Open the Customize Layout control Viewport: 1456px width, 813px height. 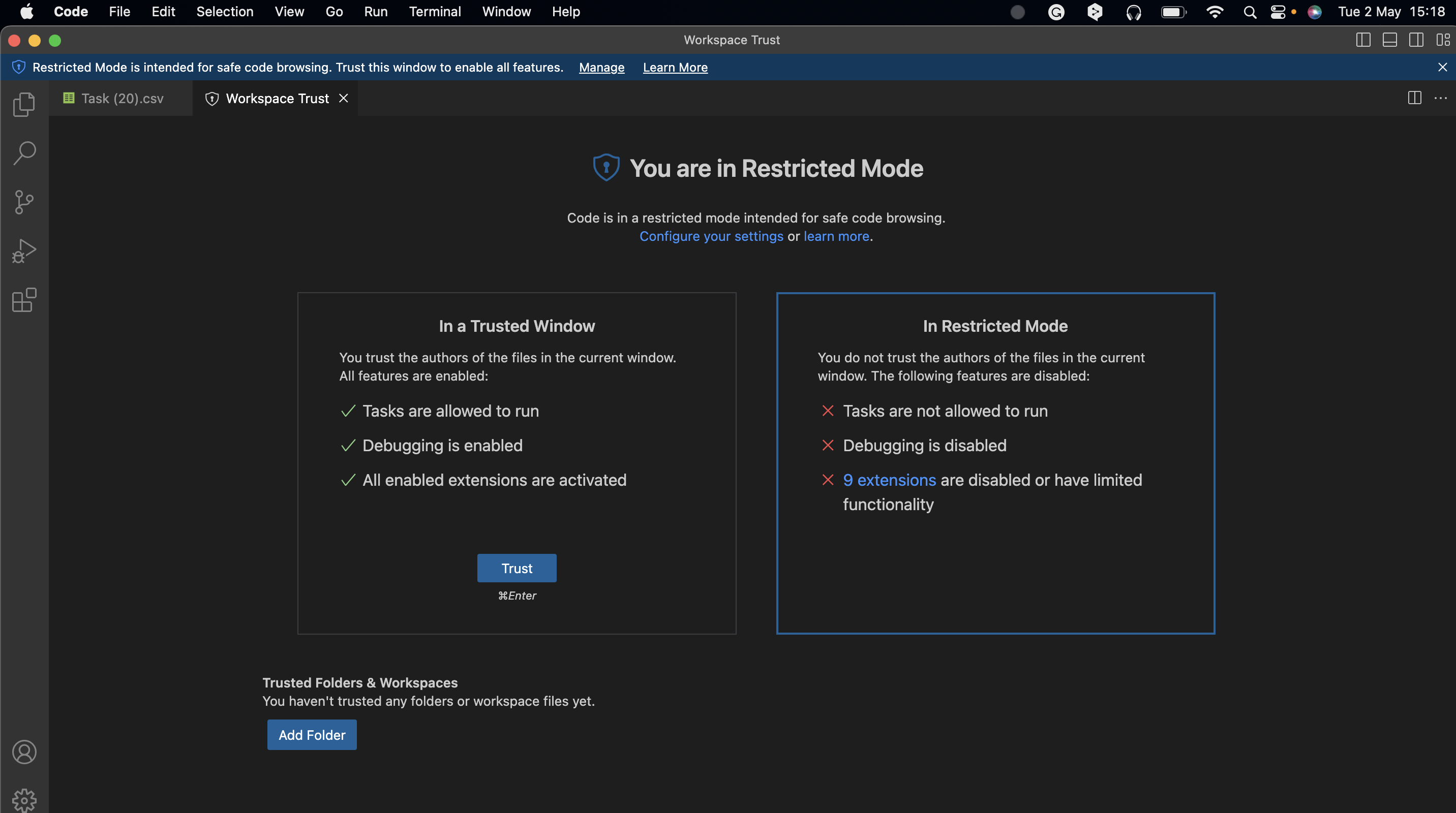(x=1442, y=40)
